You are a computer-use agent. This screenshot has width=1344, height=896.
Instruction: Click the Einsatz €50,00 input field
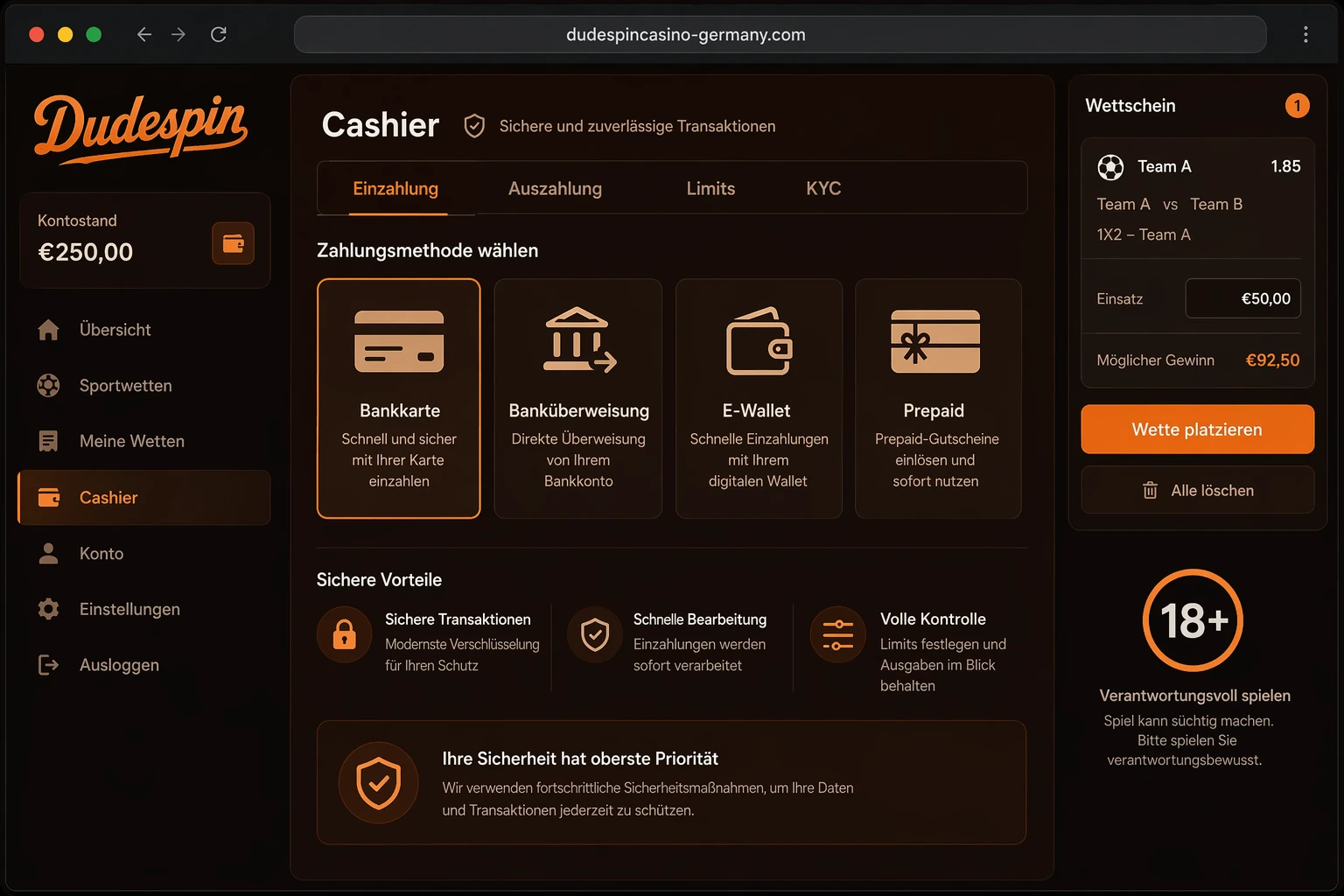[1243, 298]
